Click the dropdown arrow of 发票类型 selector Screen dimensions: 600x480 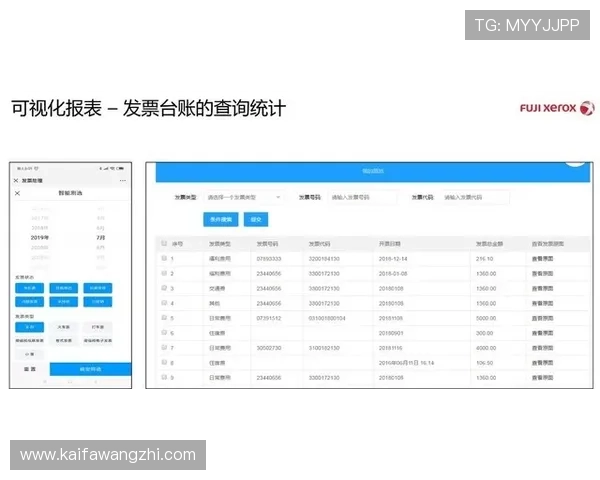(278, 197)
